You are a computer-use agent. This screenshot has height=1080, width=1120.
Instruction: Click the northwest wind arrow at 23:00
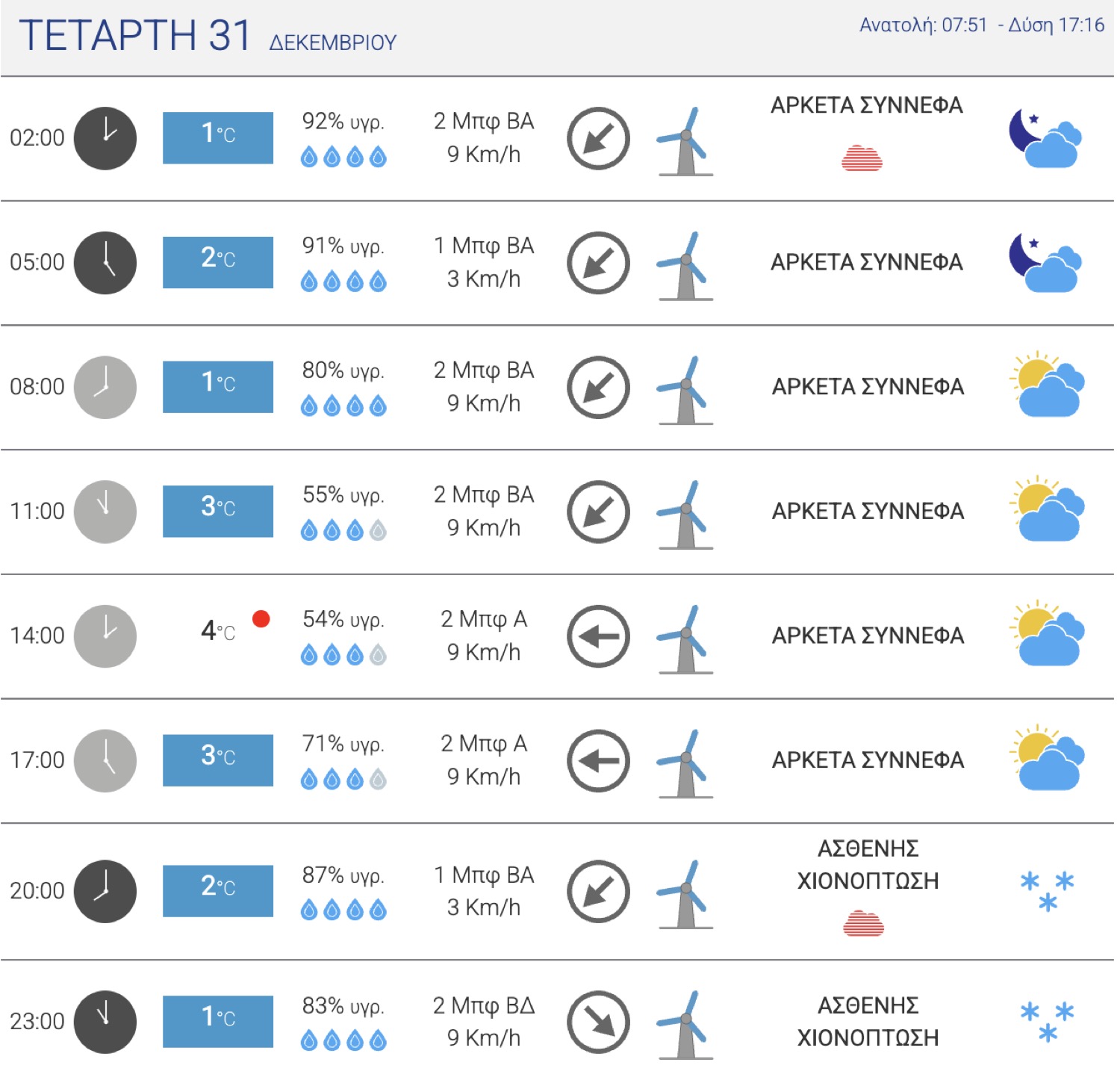(598, 1022)
